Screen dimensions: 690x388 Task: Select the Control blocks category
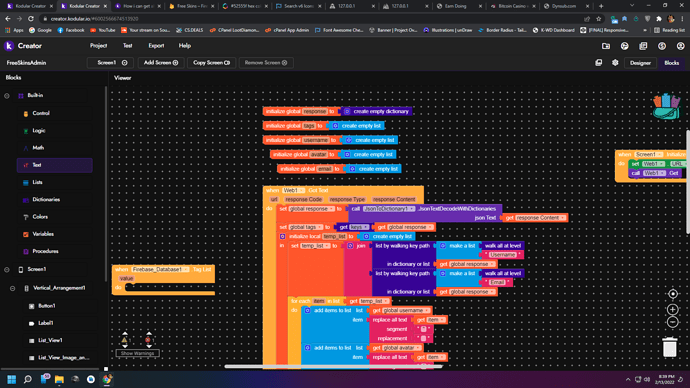[x=55, y=113]
